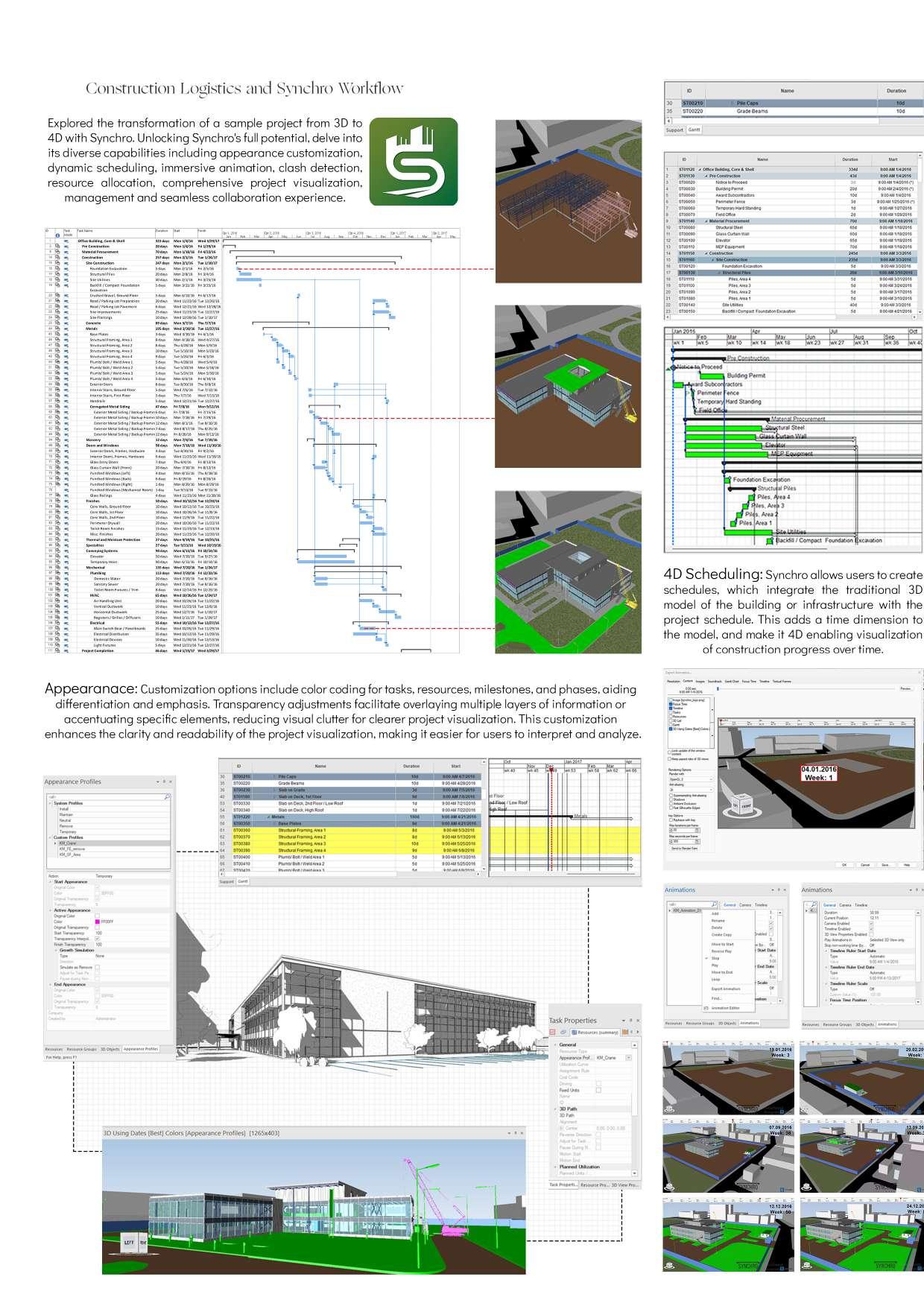This screenshot has height=1306, width=924.
Task: Select Grade Beams row ST00220 in lower table
Action: pyautogui.click(x=350, y=783)
